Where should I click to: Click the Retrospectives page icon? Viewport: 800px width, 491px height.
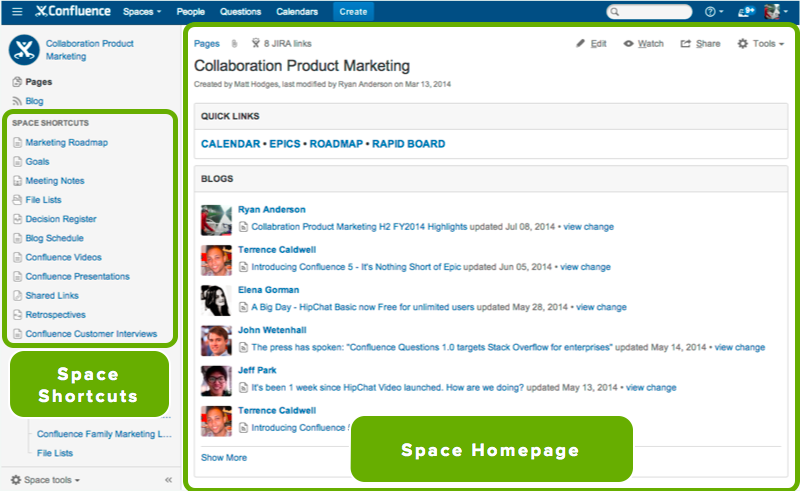[x=17, y=314]
